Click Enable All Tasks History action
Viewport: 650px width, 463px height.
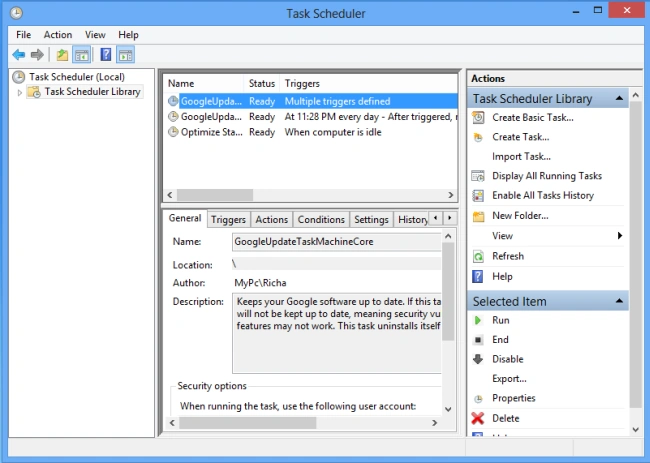click(543, 196)
